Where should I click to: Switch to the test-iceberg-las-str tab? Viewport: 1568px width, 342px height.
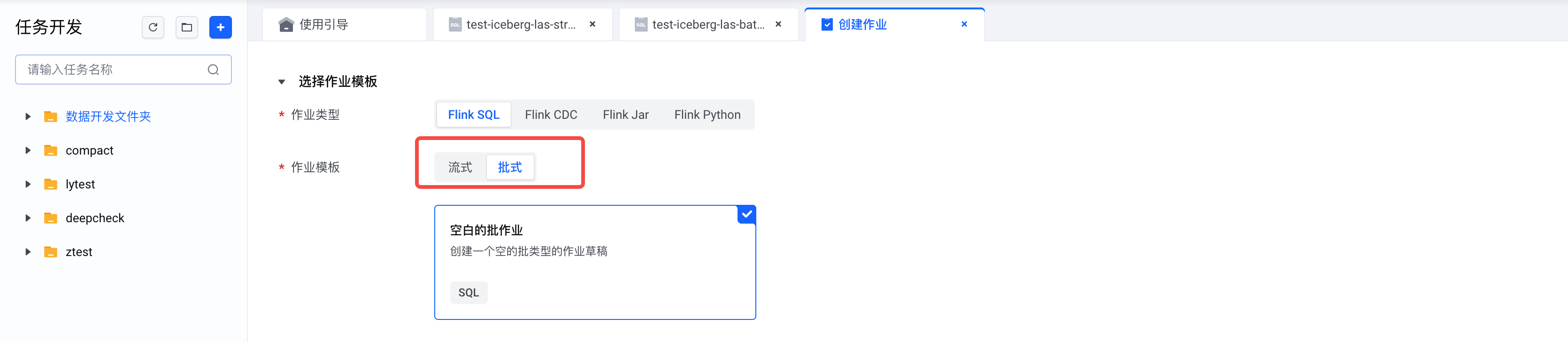click(x=521, y=24)
